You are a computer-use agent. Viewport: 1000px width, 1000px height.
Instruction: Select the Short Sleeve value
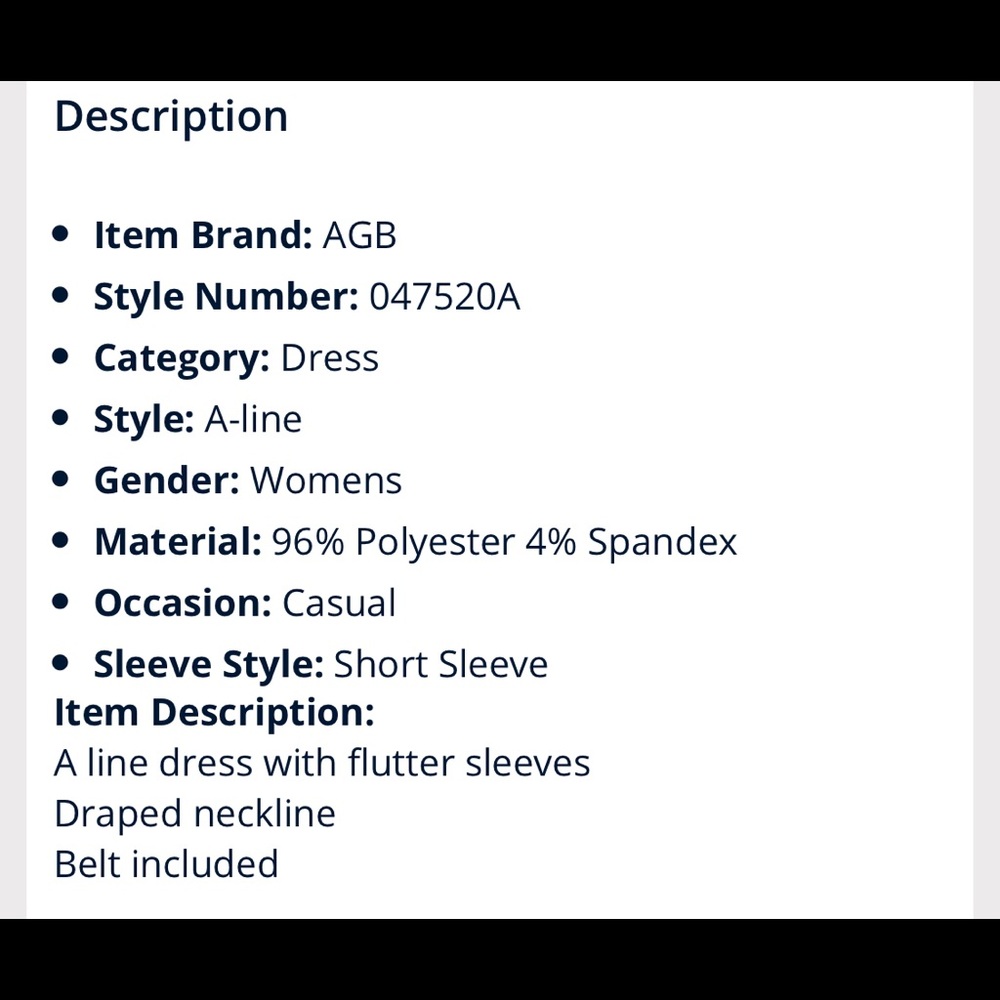click(441, 665)
